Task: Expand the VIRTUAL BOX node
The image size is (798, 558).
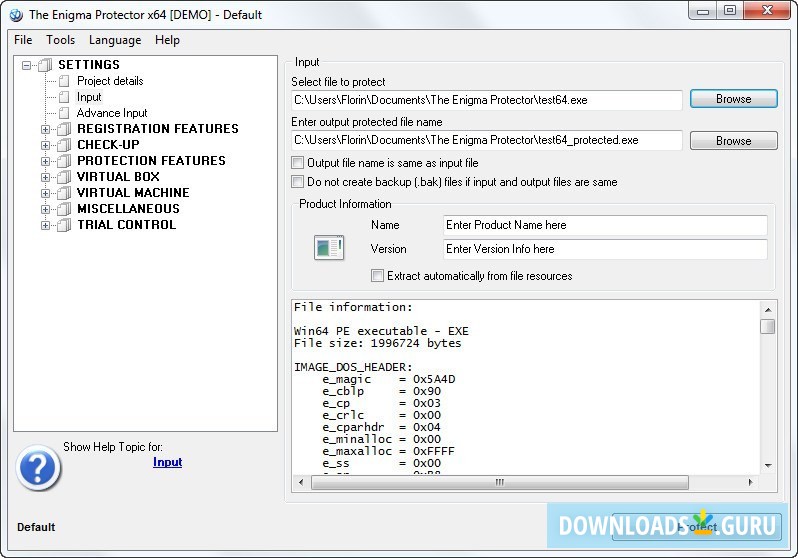Action: 45,178
